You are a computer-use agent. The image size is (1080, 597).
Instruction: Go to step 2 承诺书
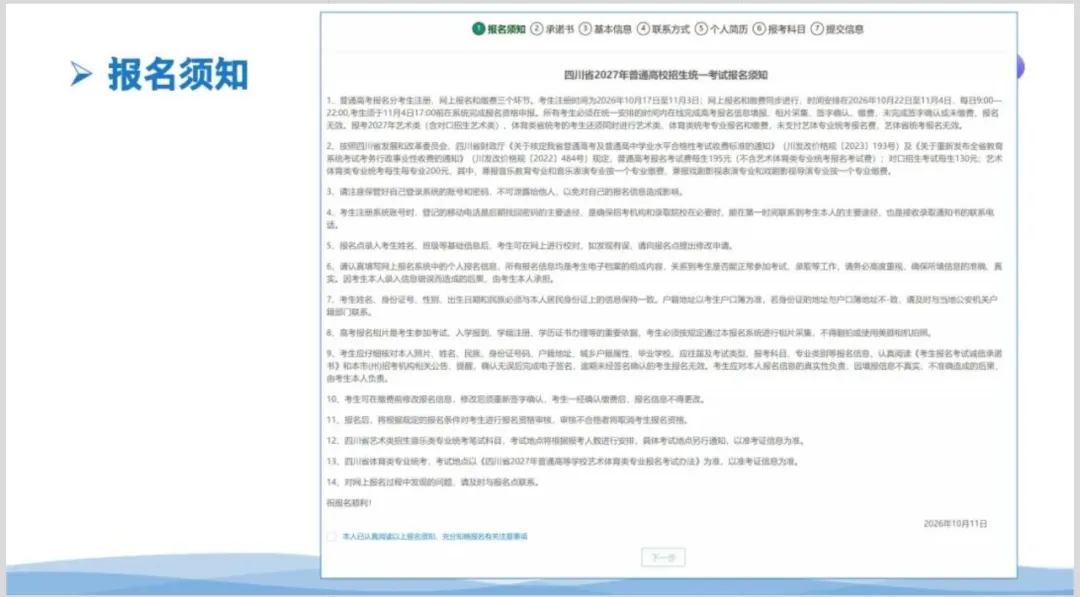(552, 29)
